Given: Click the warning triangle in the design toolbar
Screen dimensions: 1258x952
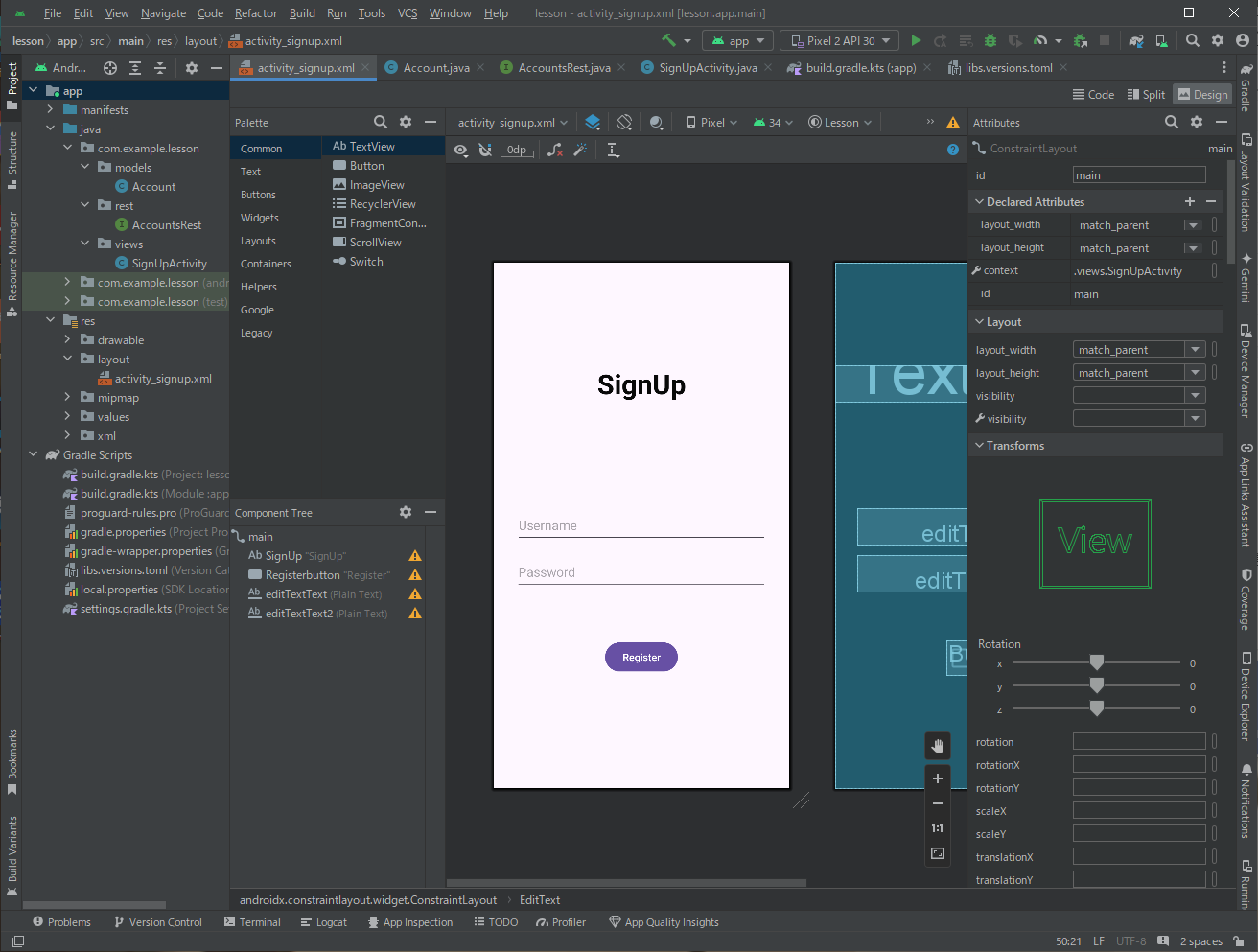Looking at the screenshot, I should (x=953, y=122).
